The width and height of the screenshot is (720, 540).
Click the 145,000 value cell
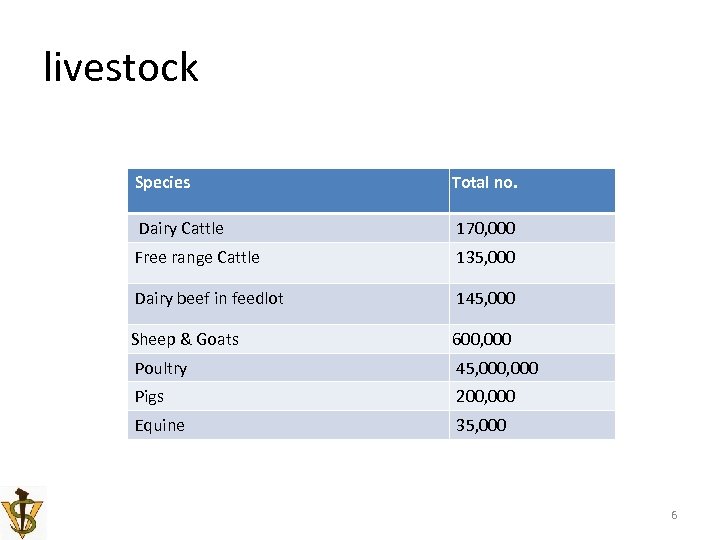(x=486, y=298)
